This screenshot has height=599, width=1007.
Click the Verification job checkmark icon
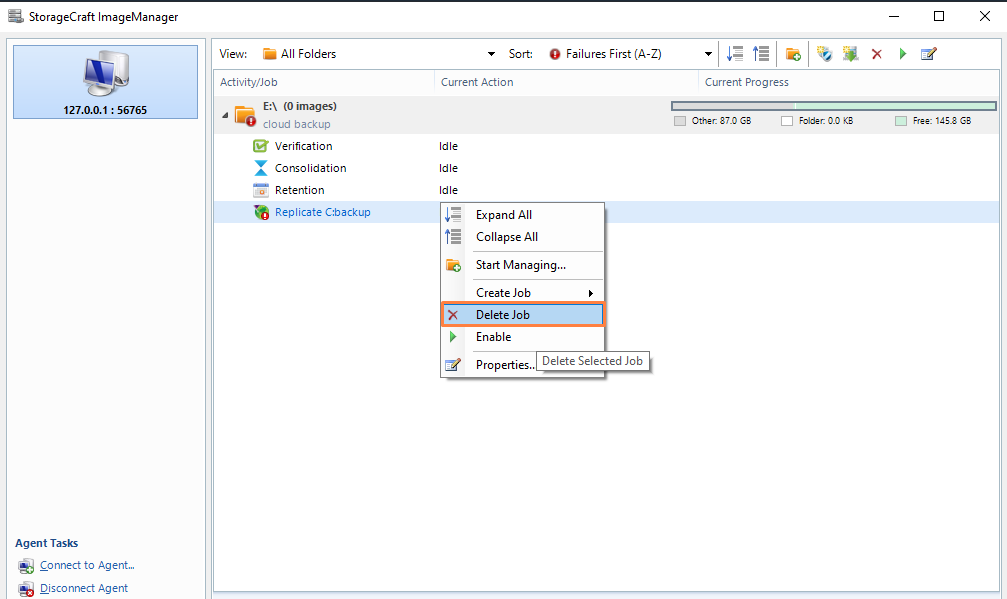(260, 146)
